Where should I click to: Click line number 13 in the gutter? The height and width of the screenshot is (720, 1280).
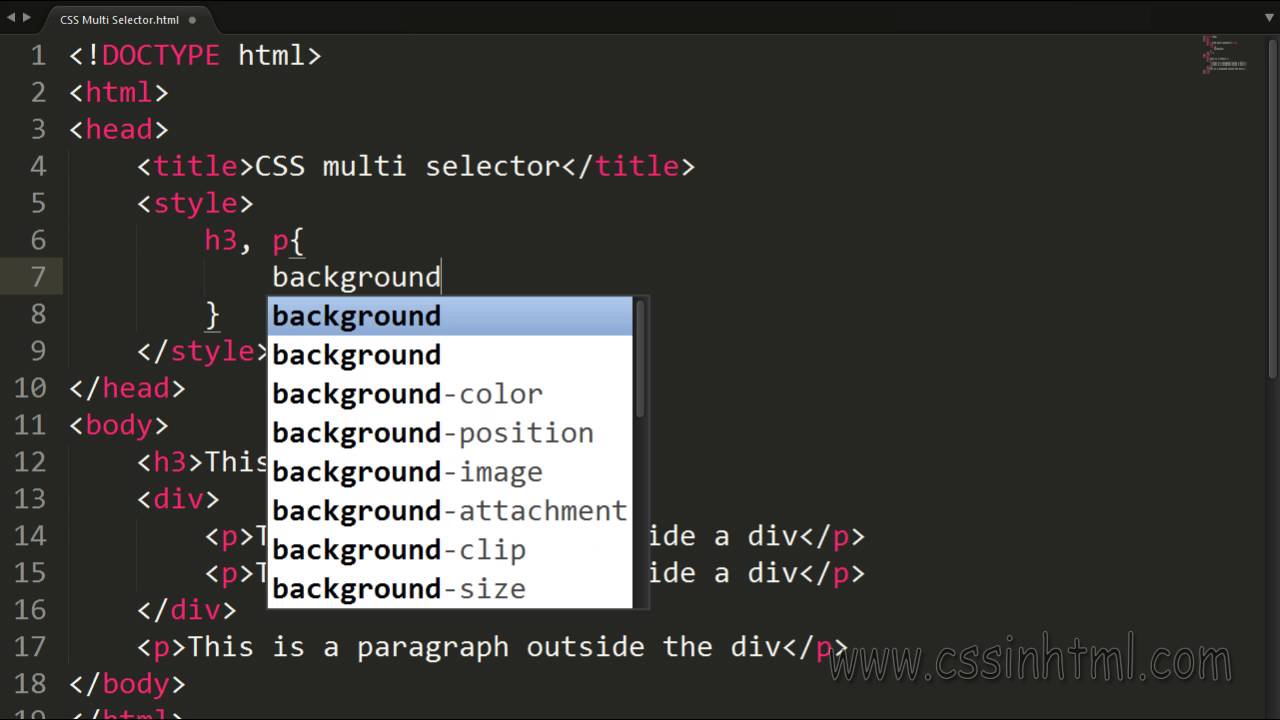pyautogui.click(x=30, y=499)
